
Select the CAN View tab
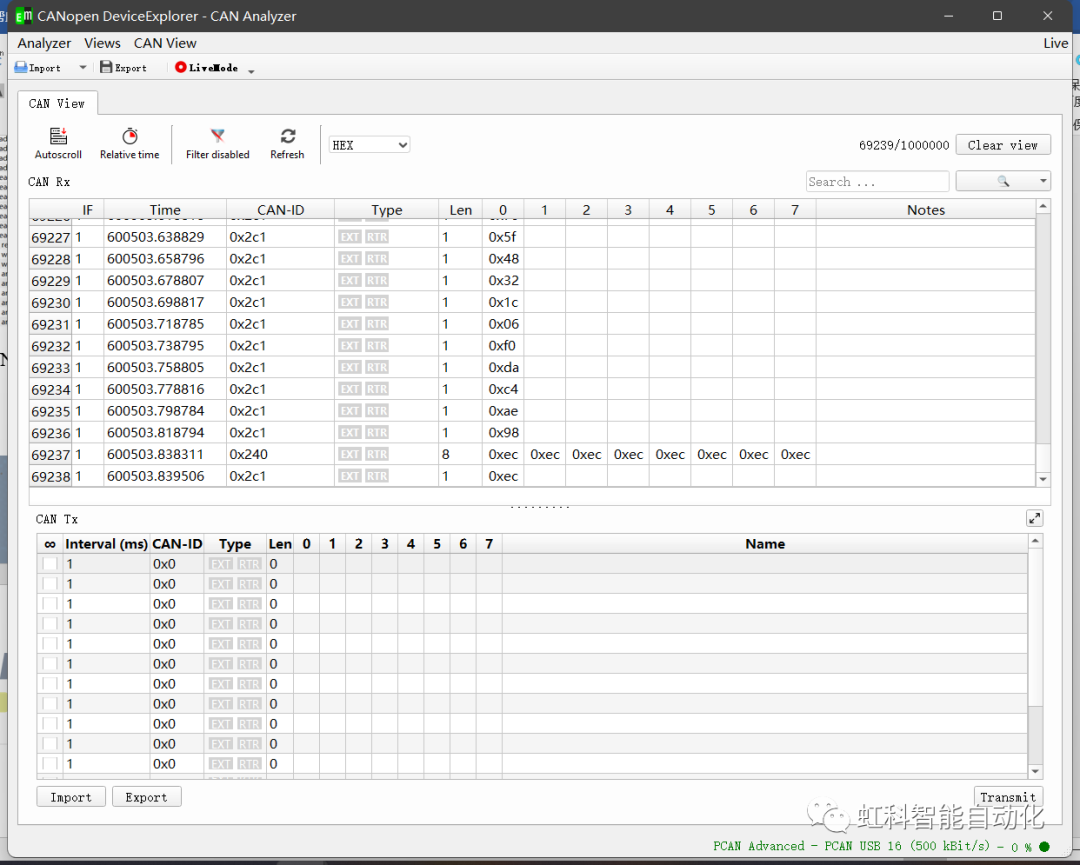pos(57,103)
